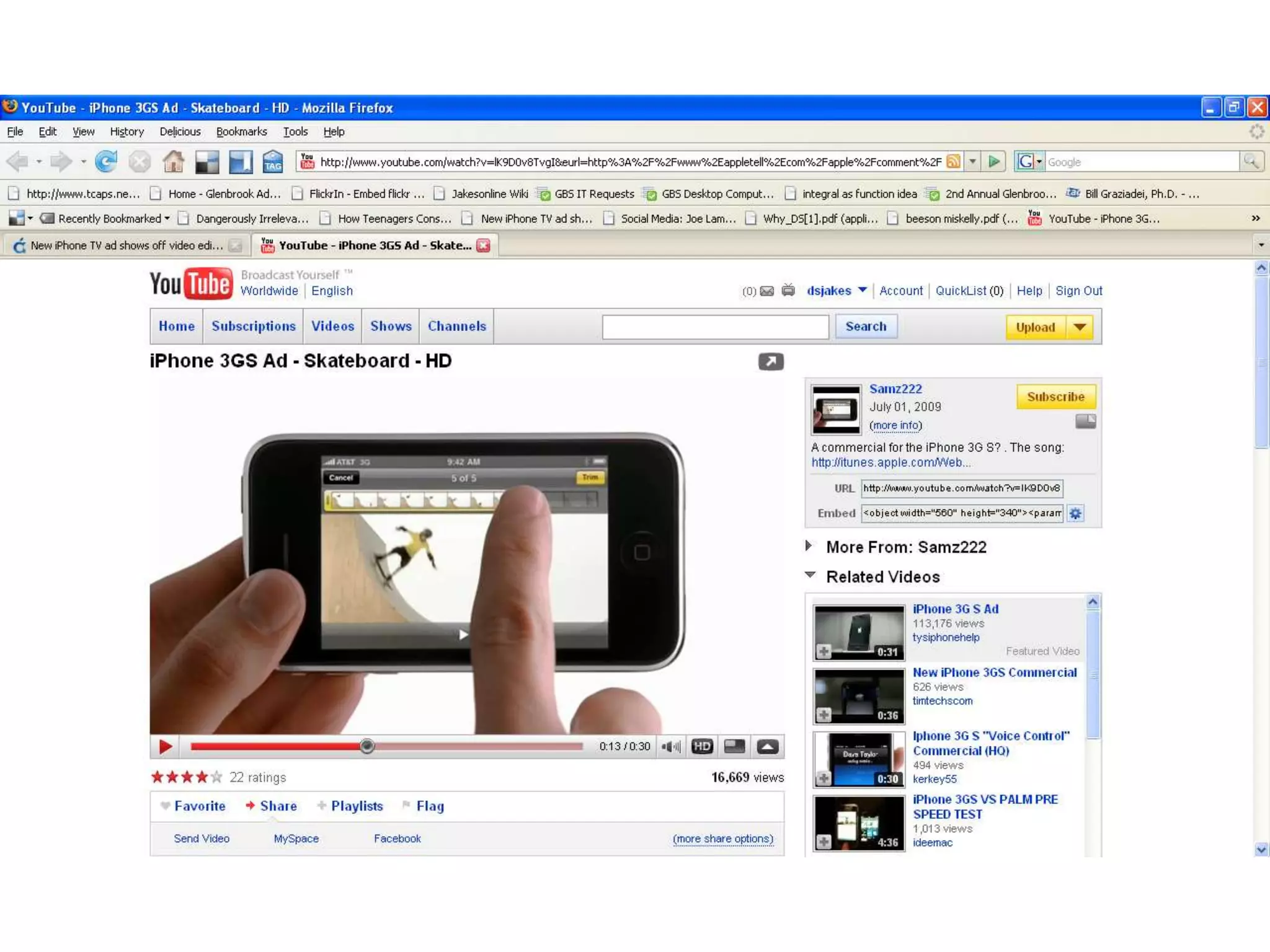Mute the video with the speaker icon
Viewport: 1270px width, 952px height.
click(670, 746)
